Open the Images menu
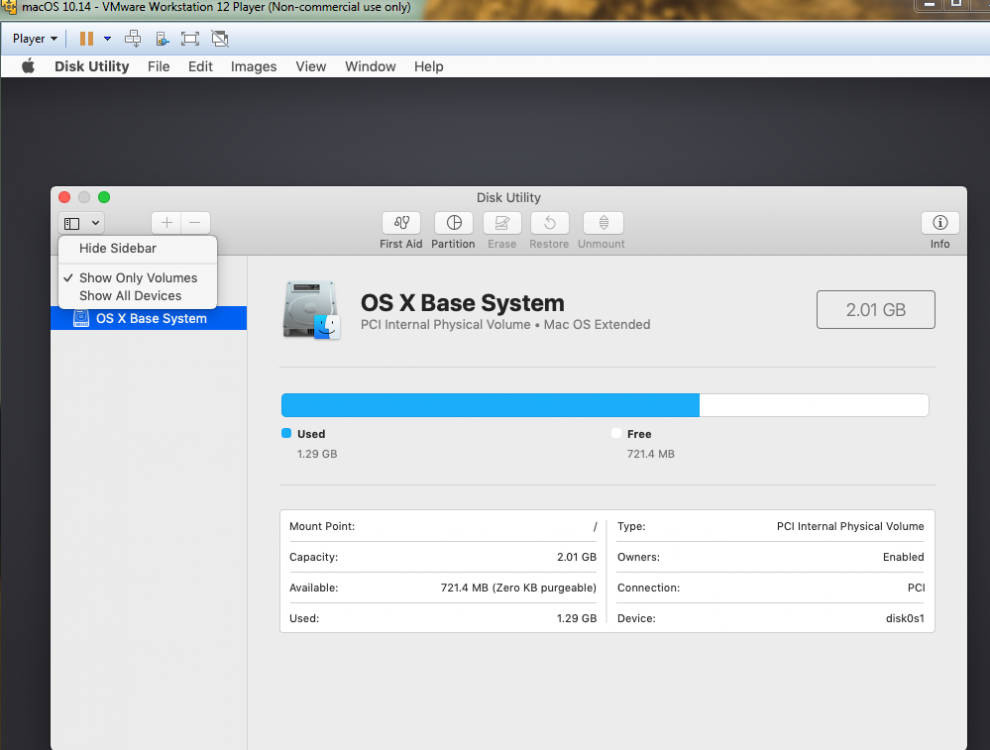 254,66
